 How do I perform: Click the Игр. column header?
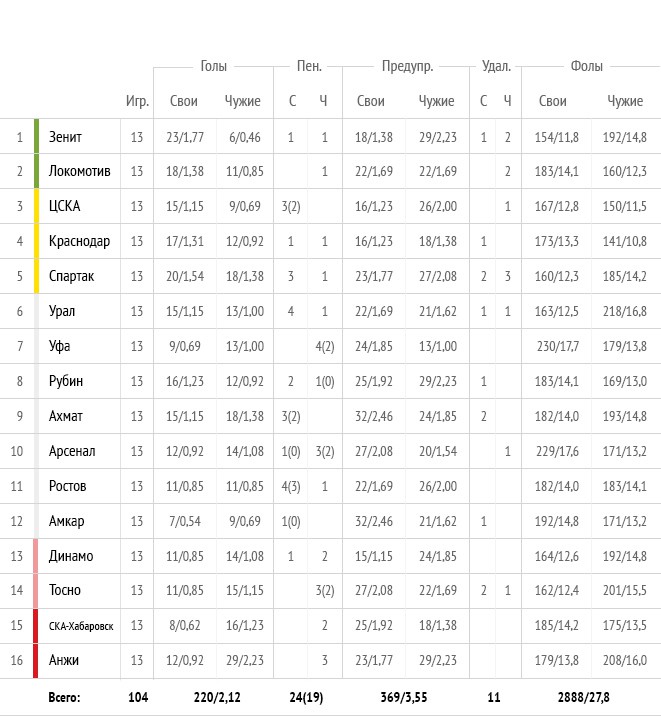point(137,101)
